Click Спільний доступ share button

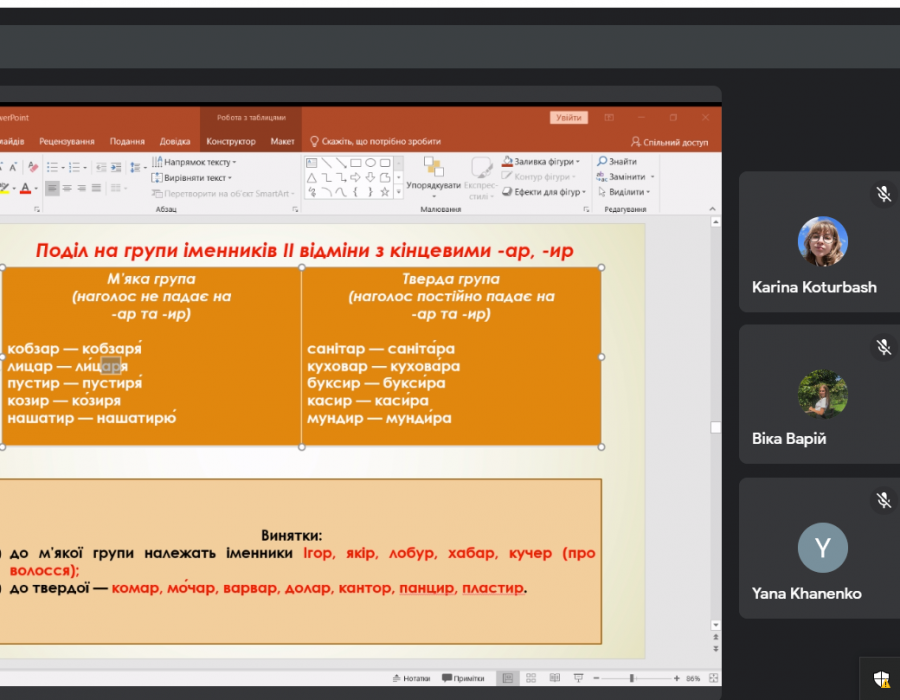[669, 142]
